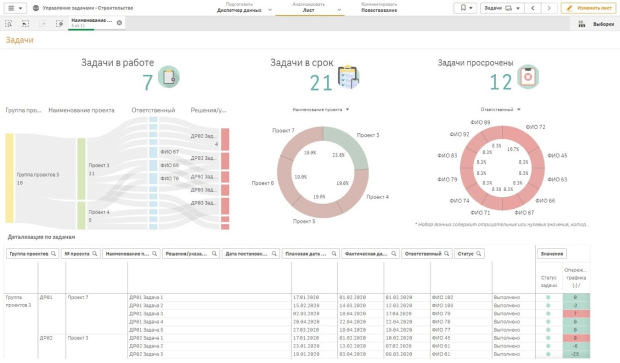
Task: Expand the Анализировать dropdown arrow
Action: point(339,10)
